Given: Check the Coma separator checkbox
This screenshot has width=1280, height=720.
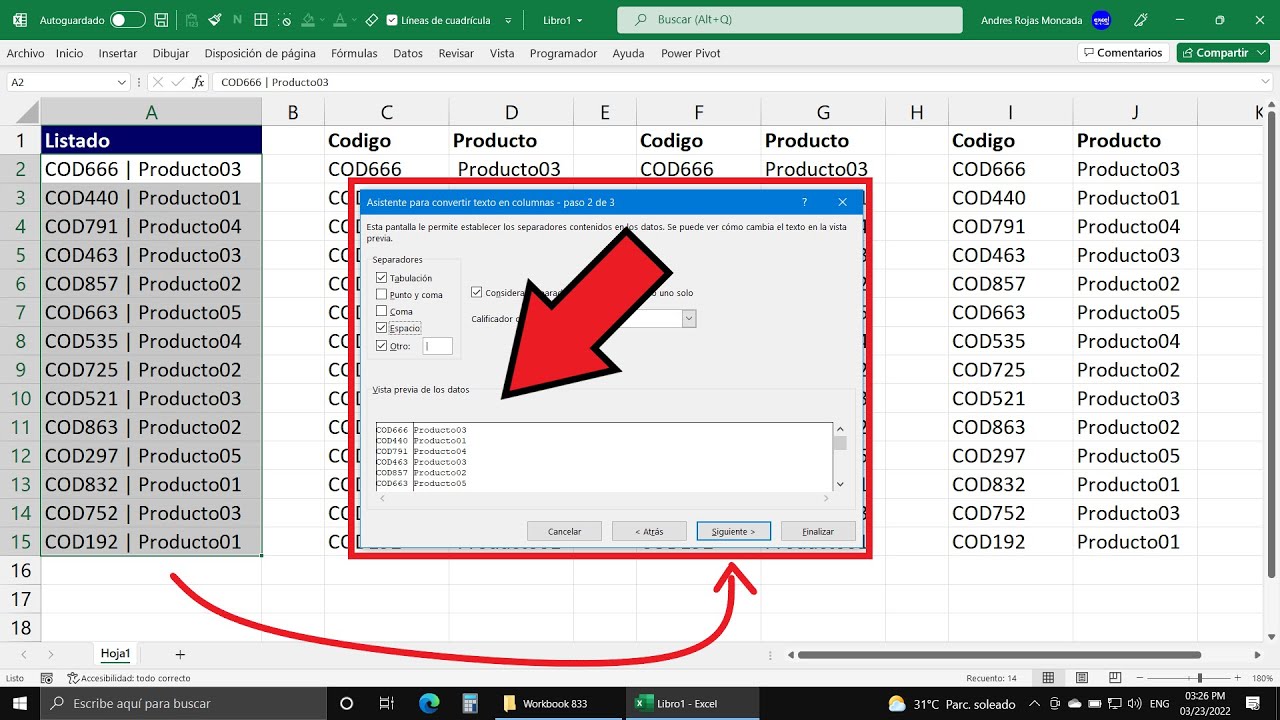Looking at the screenshot, I should click(x=381, y=311).
